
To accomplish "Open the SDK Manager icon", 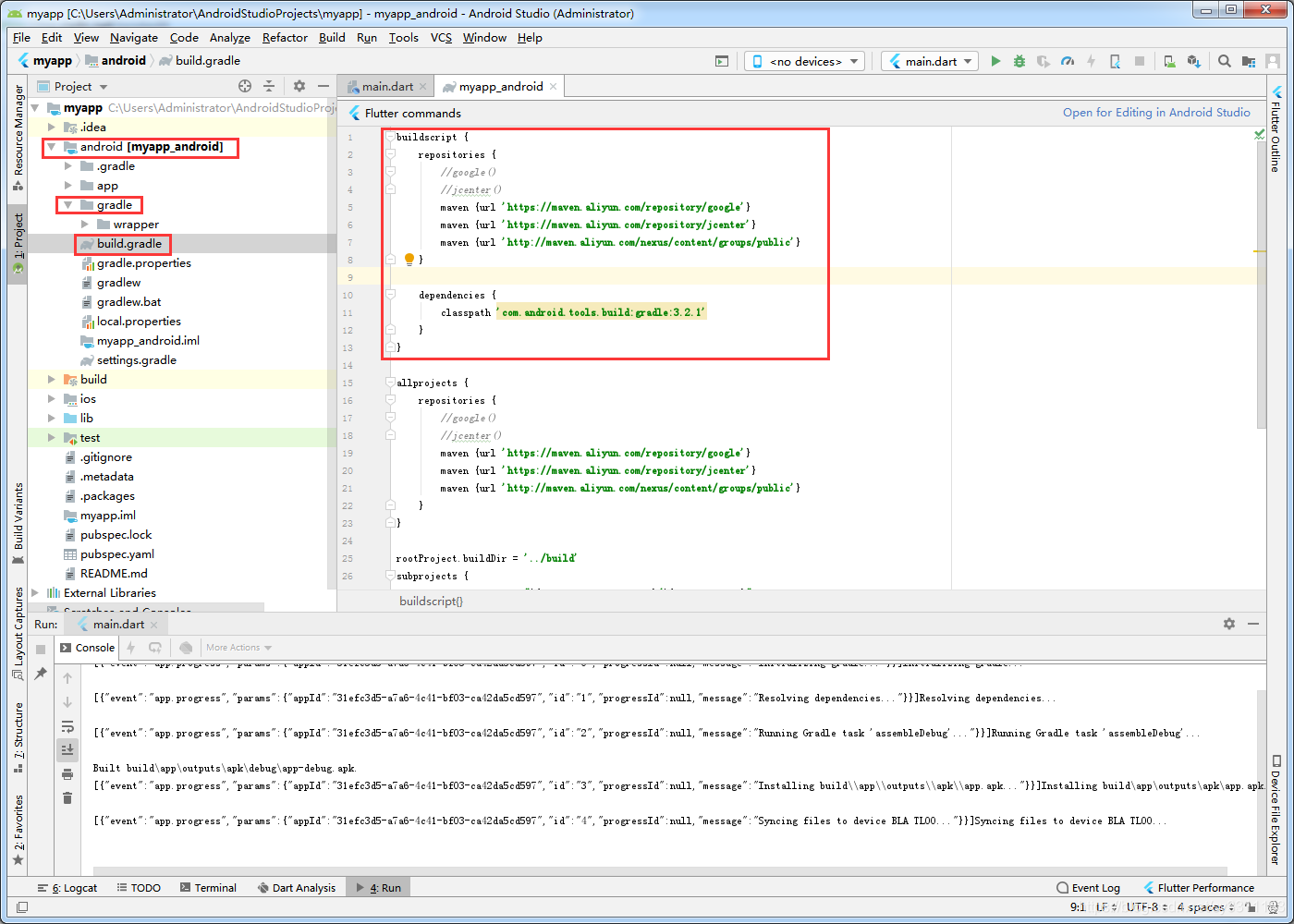I will point(1193,61).
